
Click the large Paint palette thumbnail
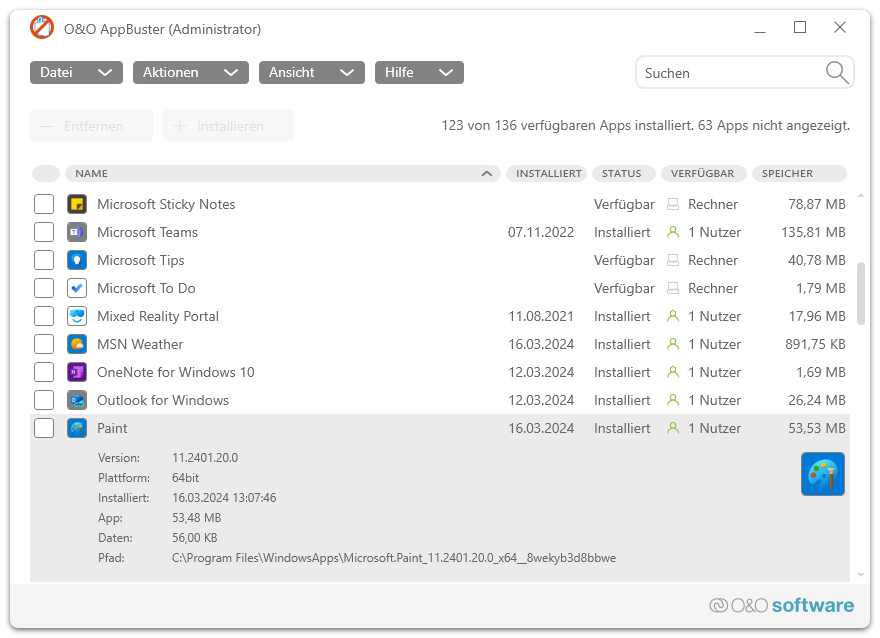(x=823, y=474)
